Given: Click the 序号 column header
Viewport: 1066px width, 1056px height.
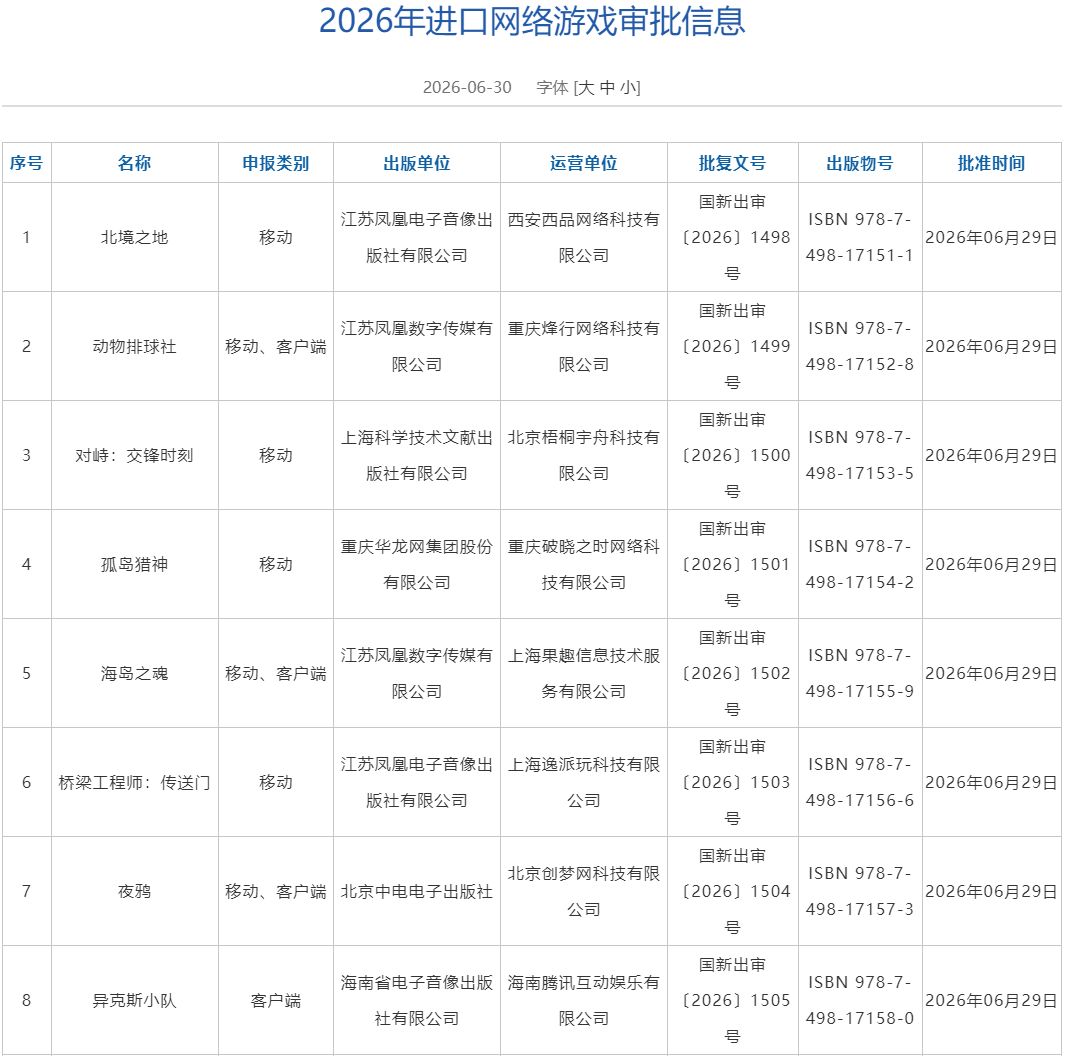Looking at the screenshot, I should [x=27, y=163].
